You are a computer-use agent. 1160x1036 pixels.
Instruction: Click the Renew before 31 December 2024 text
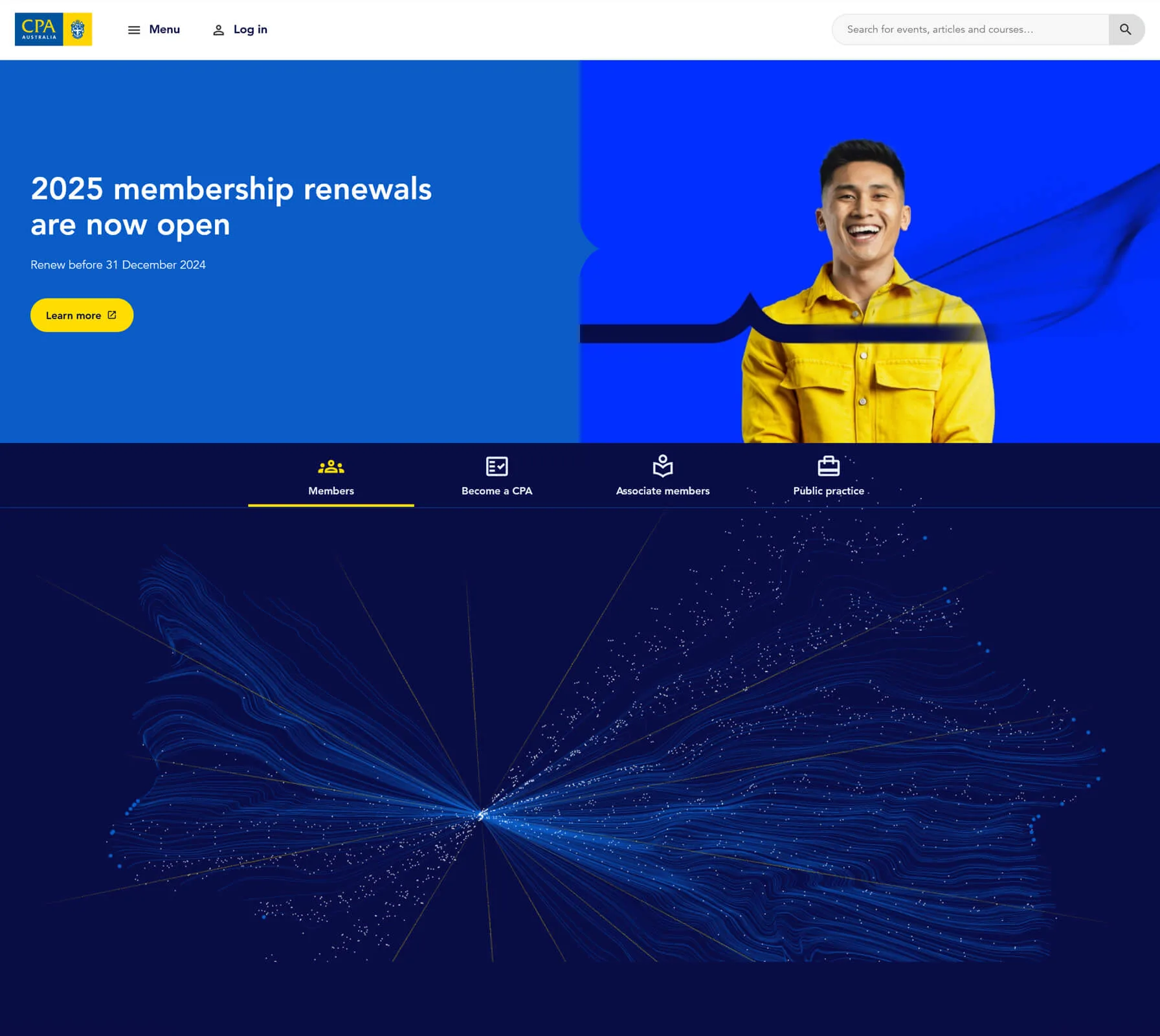[x=118, y=265]
